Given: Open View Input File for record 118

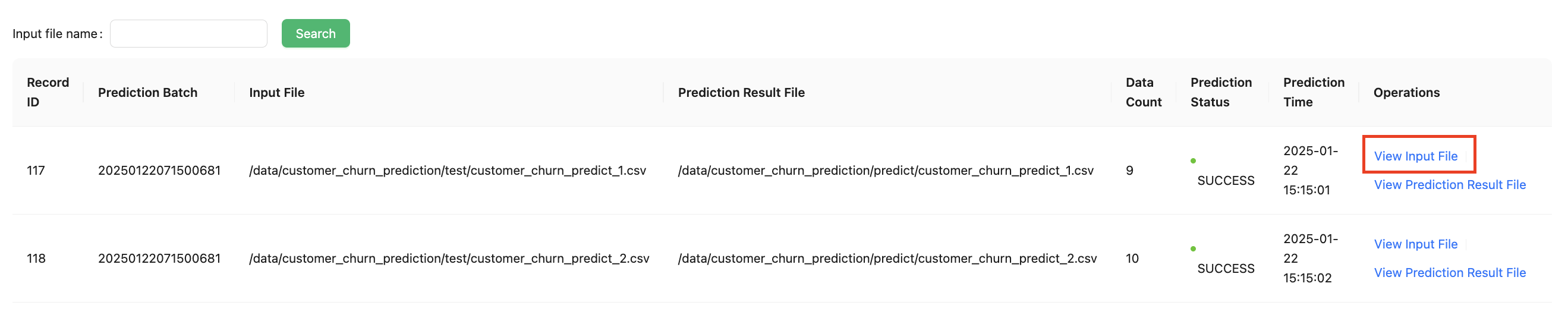Looking at the screenshot, I should pyautogui.click(x=1415, y=244).
